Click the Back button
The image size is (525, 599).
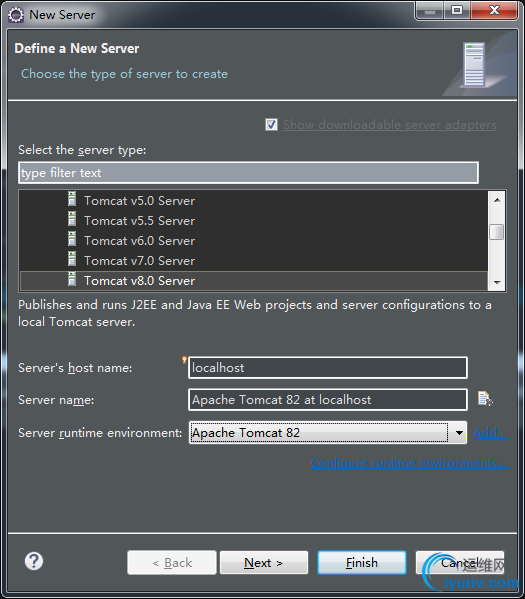tap(172, 562)
